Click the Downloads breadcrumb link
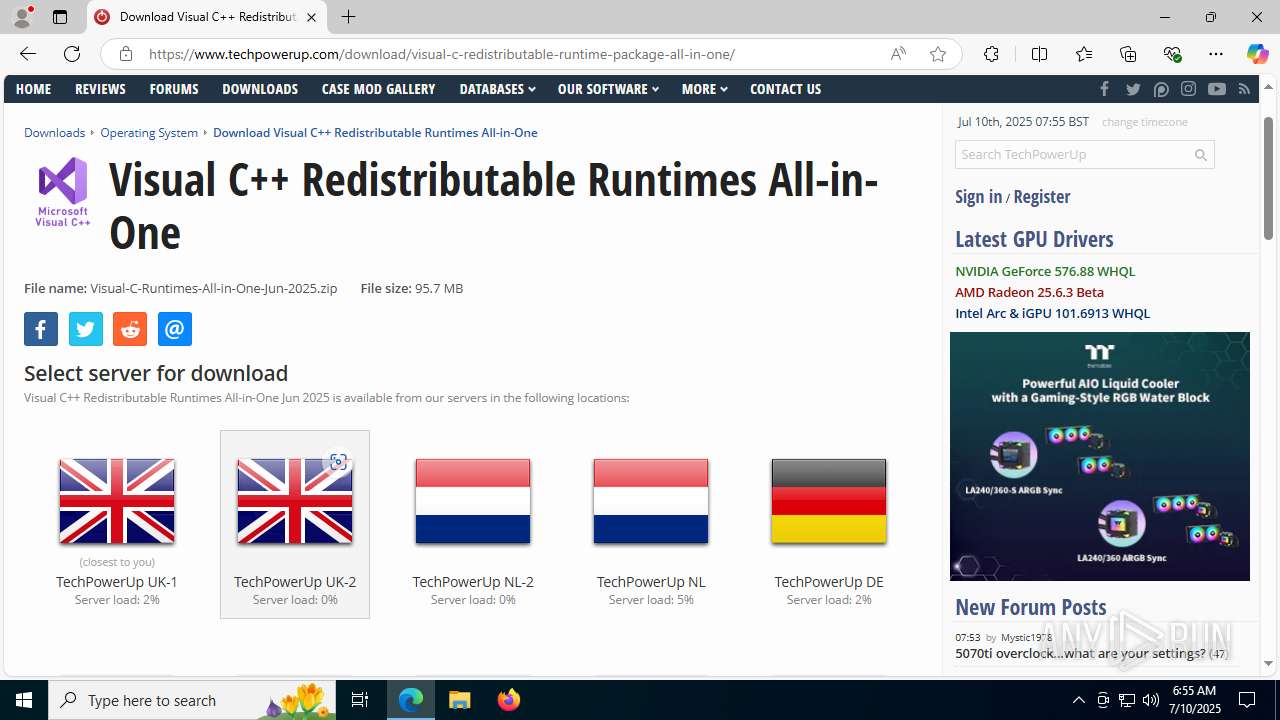1280x720 pixels. pyautogui.click(x=54, y=132)
